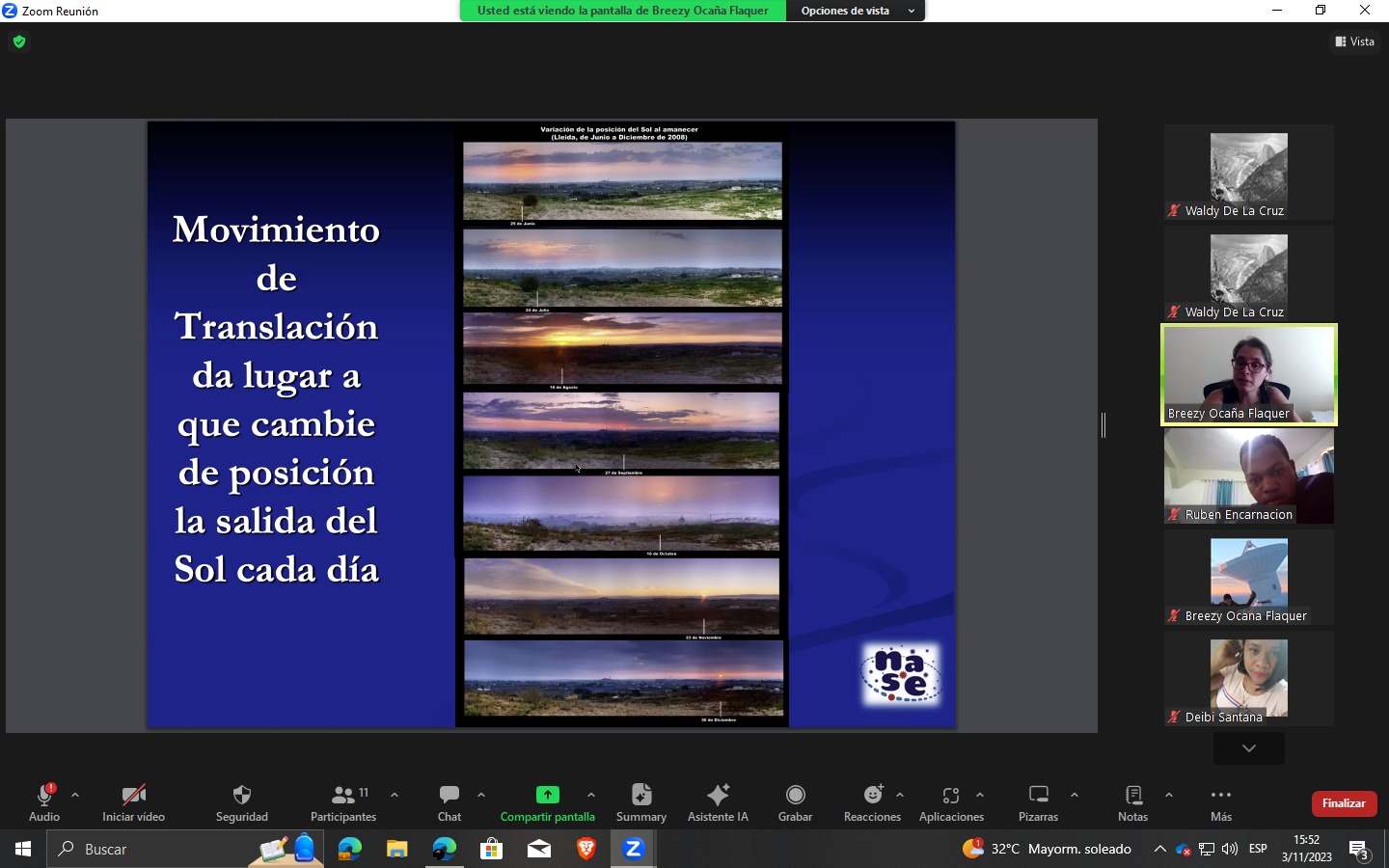Viewport: 1389px width, 868px height.
Task: Open weather widget 32°C Mayorm. soleado
Action: [x=1047, y=849]
